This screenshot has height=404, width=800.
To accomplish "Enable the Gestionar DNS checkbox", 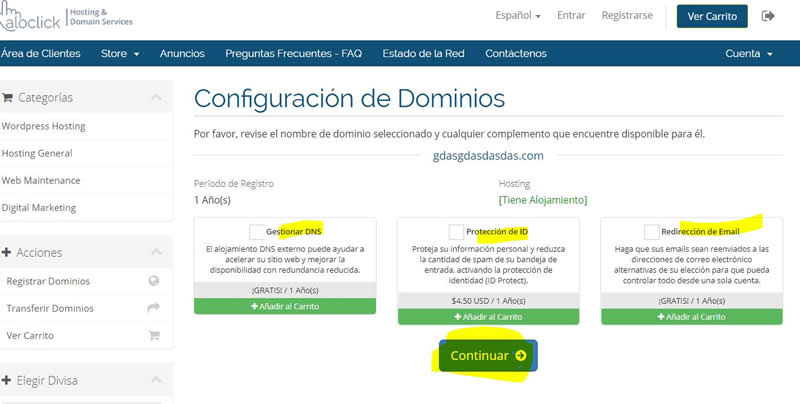I will [257, 232].
